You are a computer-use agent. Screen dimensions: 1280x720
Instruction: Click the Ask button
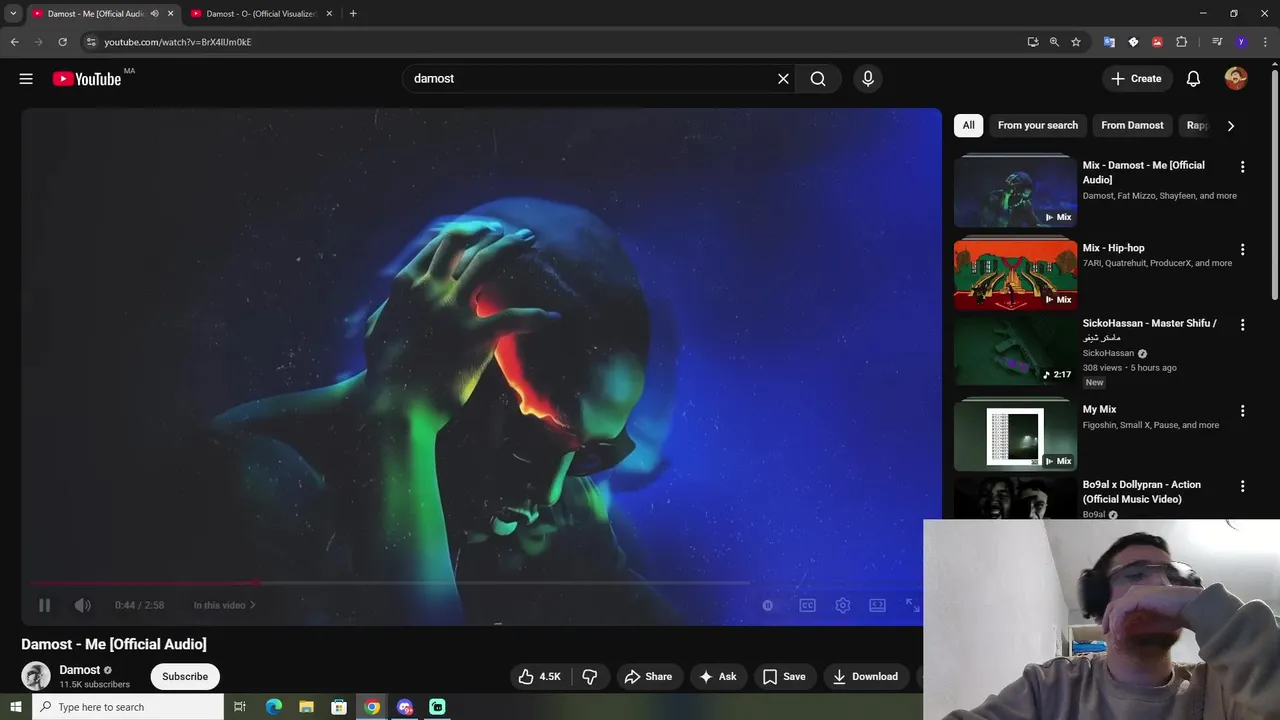[x=718, y=677]
